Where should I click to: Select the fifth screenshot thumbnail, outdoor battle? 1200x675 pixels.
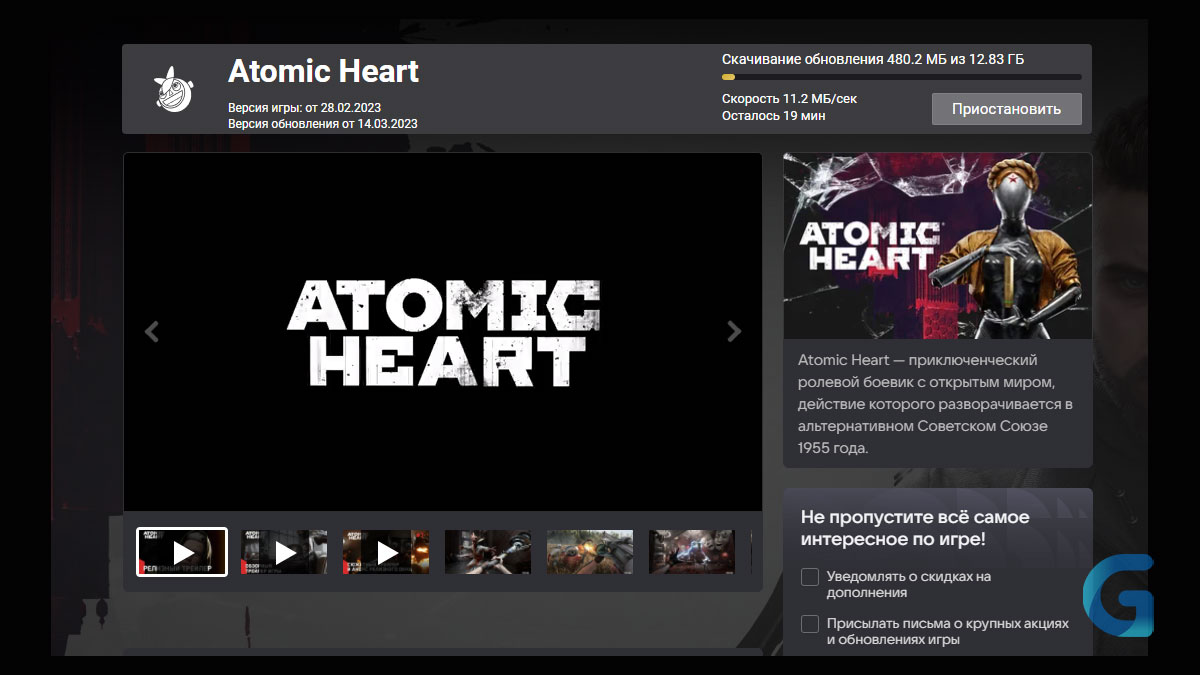[590, 552]
